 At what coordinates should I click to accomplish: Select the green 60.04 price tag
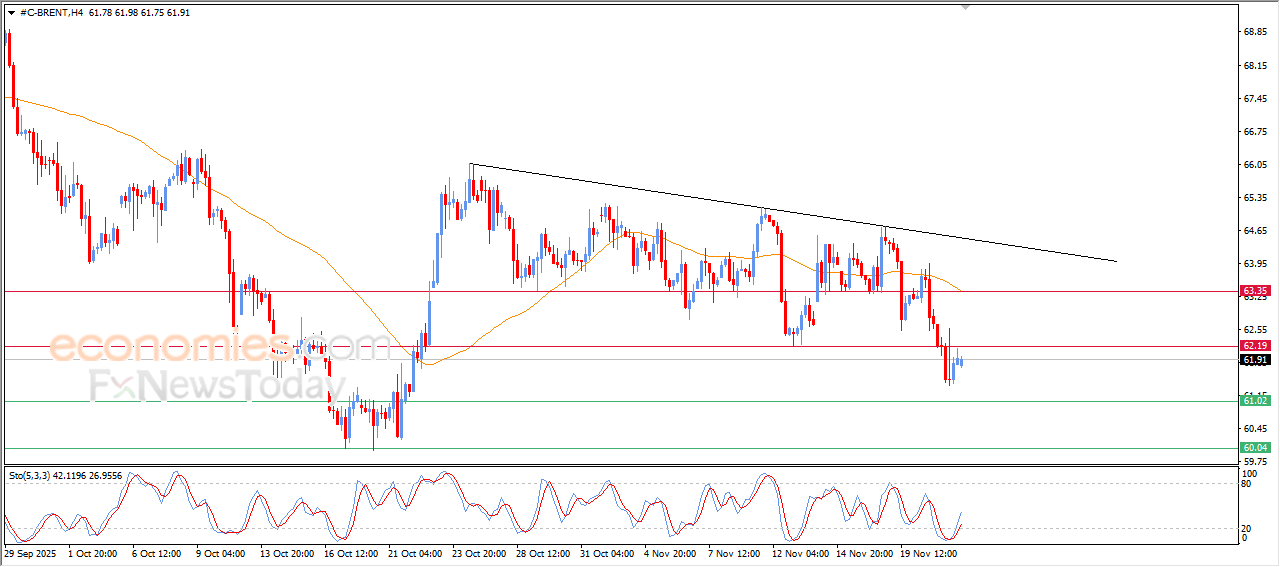pyautogui.click(x=1255, y=447)
